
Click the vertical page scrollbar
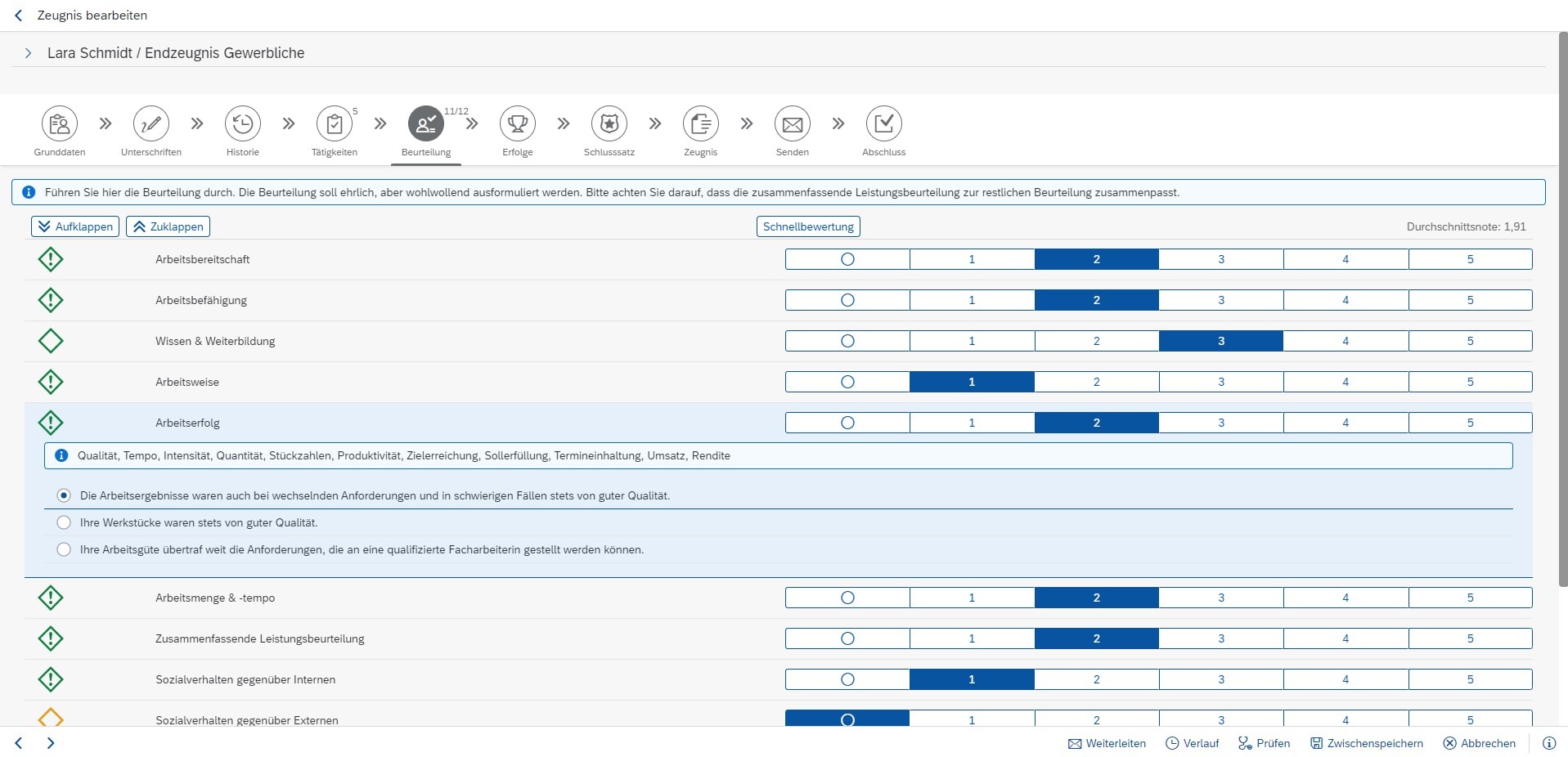(1562, 309)
